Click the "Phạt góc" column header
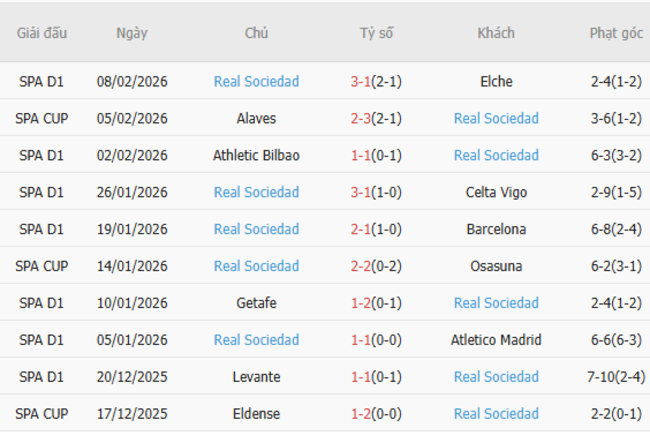The width and height of the screenshot is (650, 443). click(x=616, y=33)
